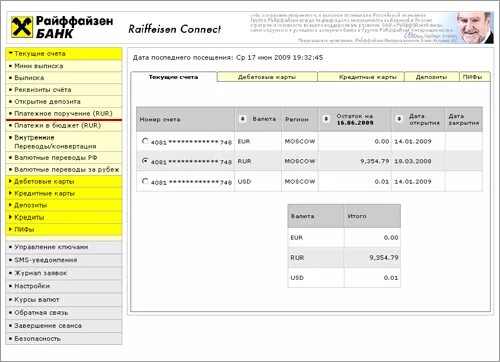Expand the ПИФы sidebar section
The image size is (500, 362).
[x=64, y=229]
